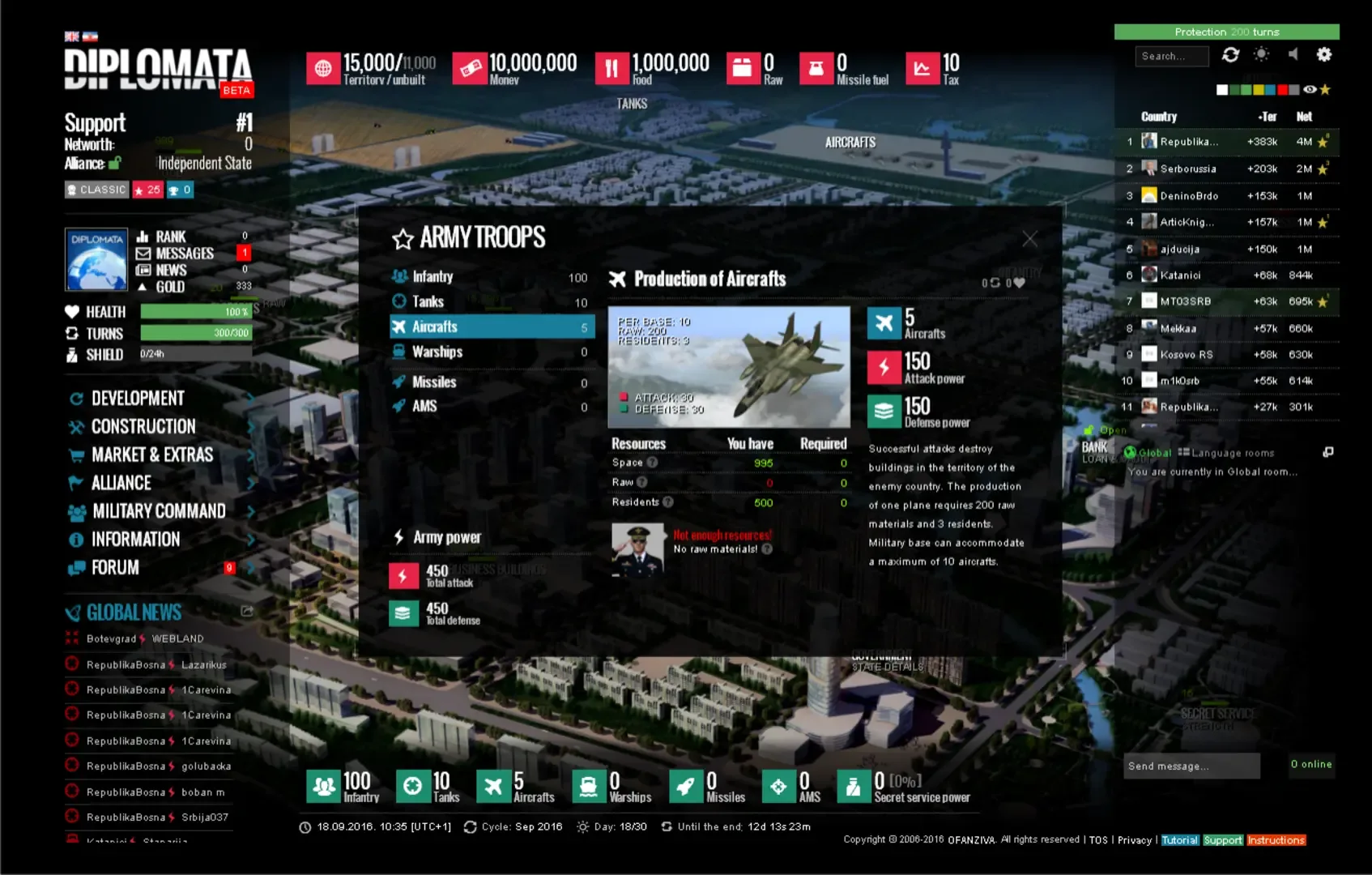1372x875 pixels.
Task: Expand the Development menu arrow
Action: point(250,399)
